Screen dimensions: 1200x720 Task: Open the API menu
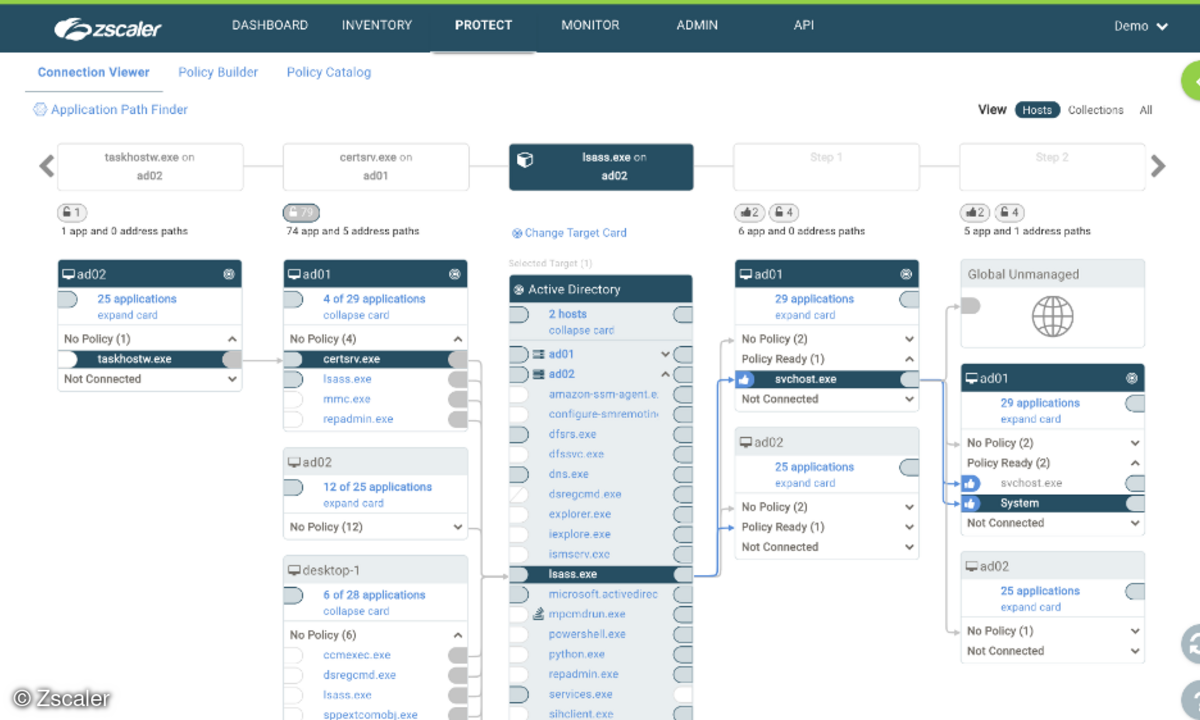coord(803,25)
